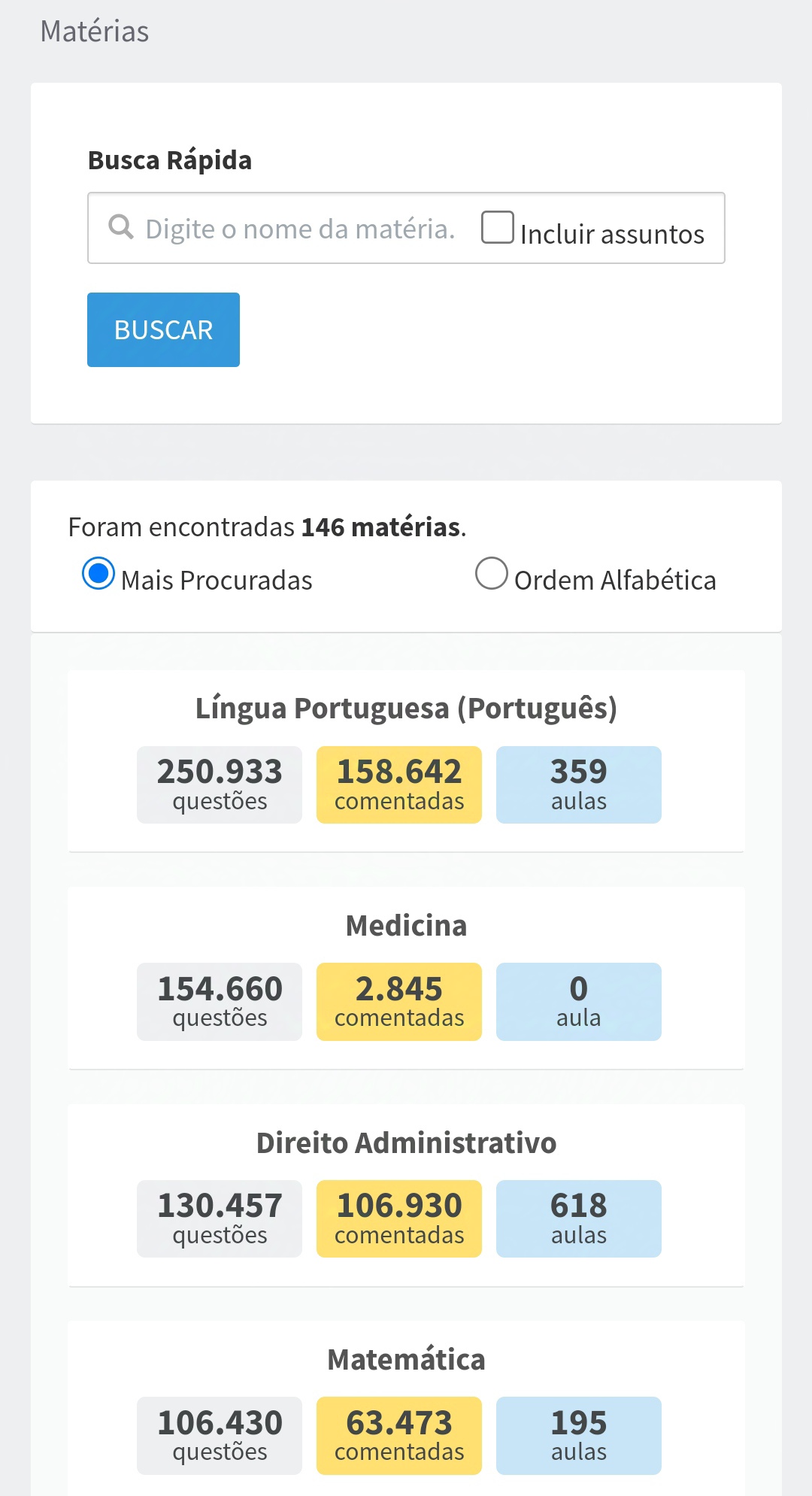Viewport: 812px width, 1496px height.
Task: Open 158.642 comentadas for Língua Portuguesa
Action: 399,784
